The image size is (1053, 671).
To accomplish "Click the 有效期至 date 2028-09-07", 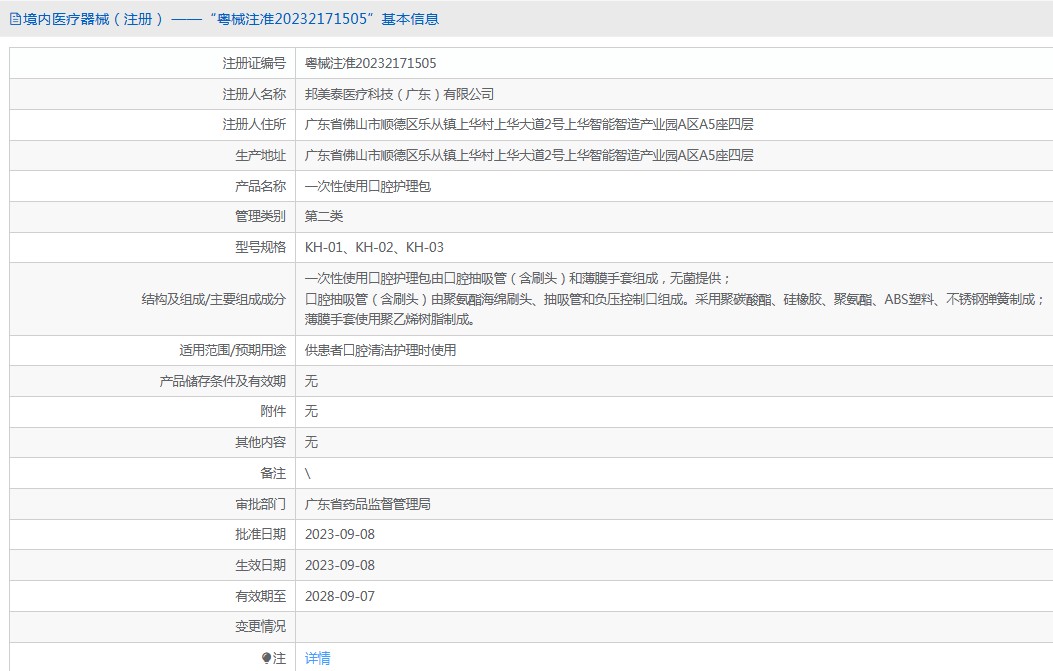I will pos(340,596).
